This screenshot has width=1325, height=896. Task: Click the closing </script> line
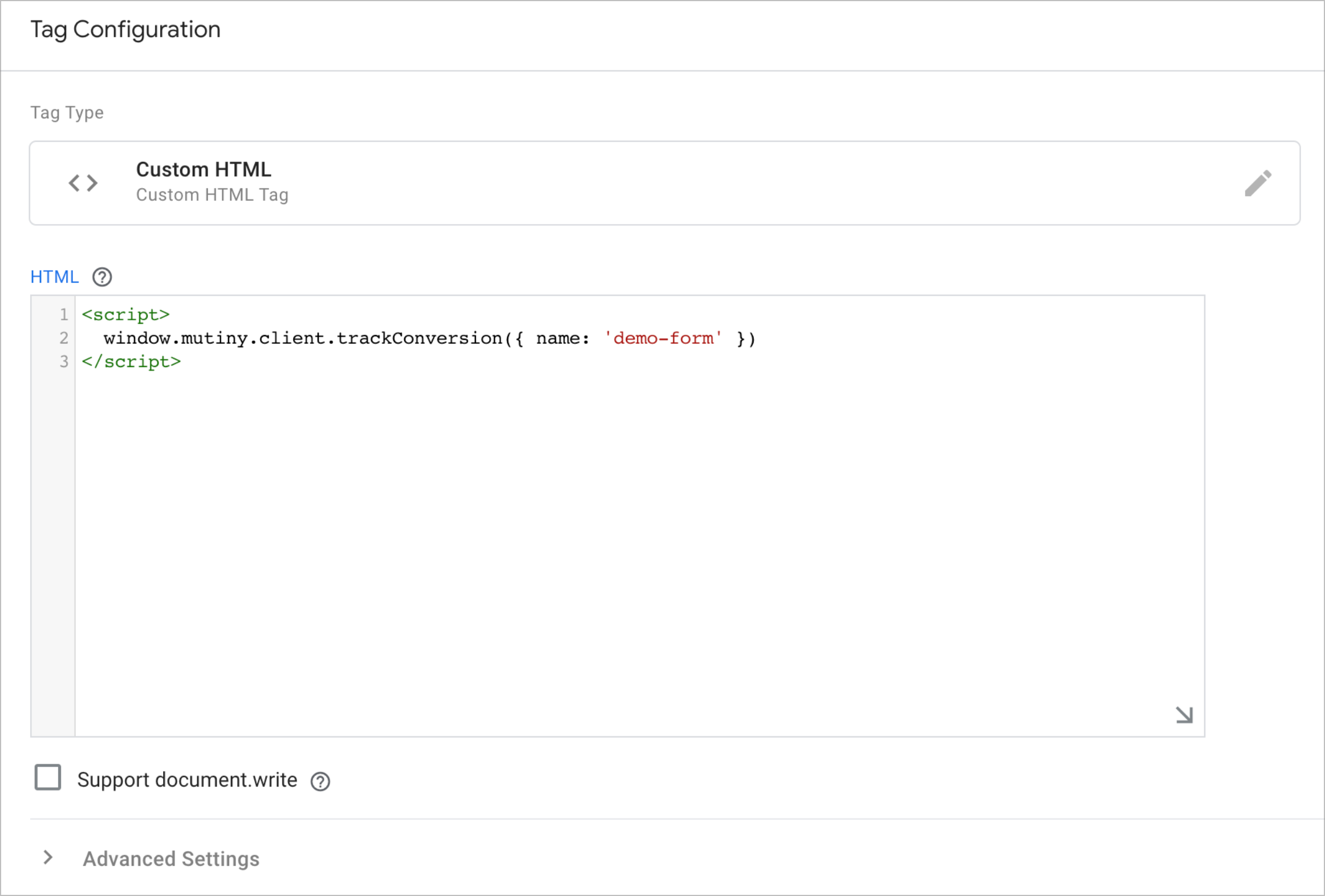coord(131,362)
